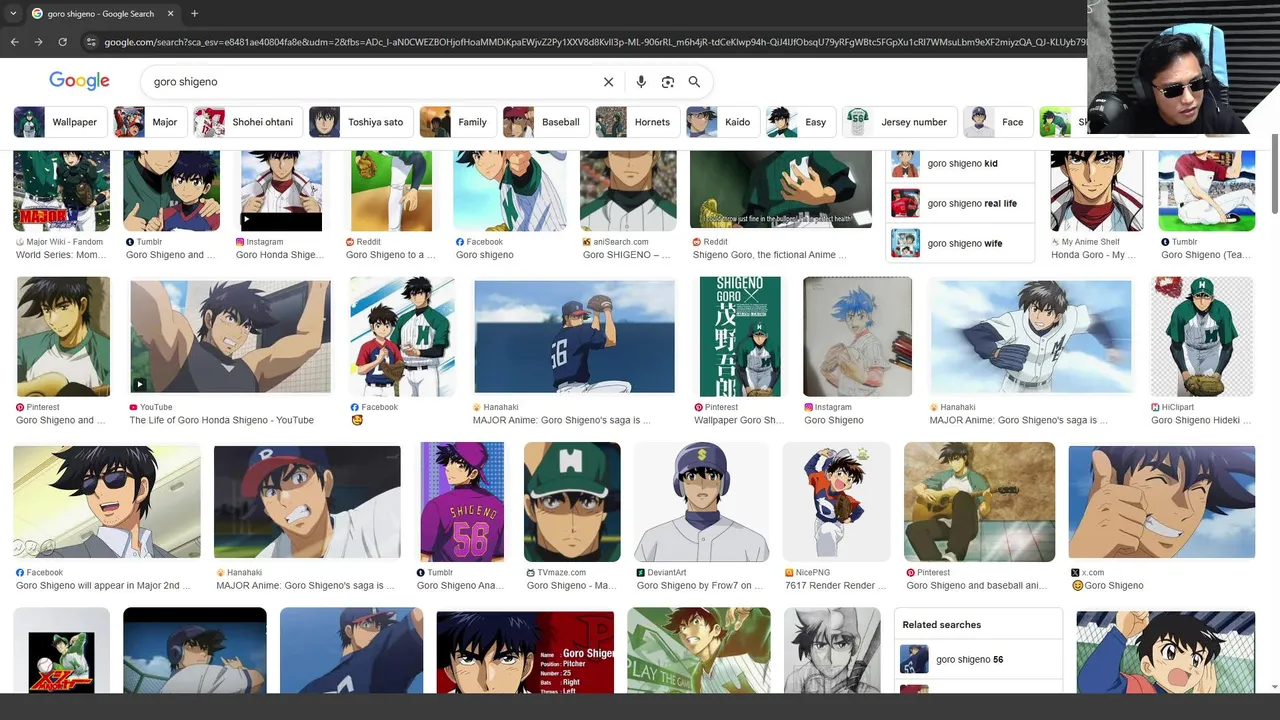Go back using browser back arrow
Screen dimensions: 1280x720
(x=14, y=42)
